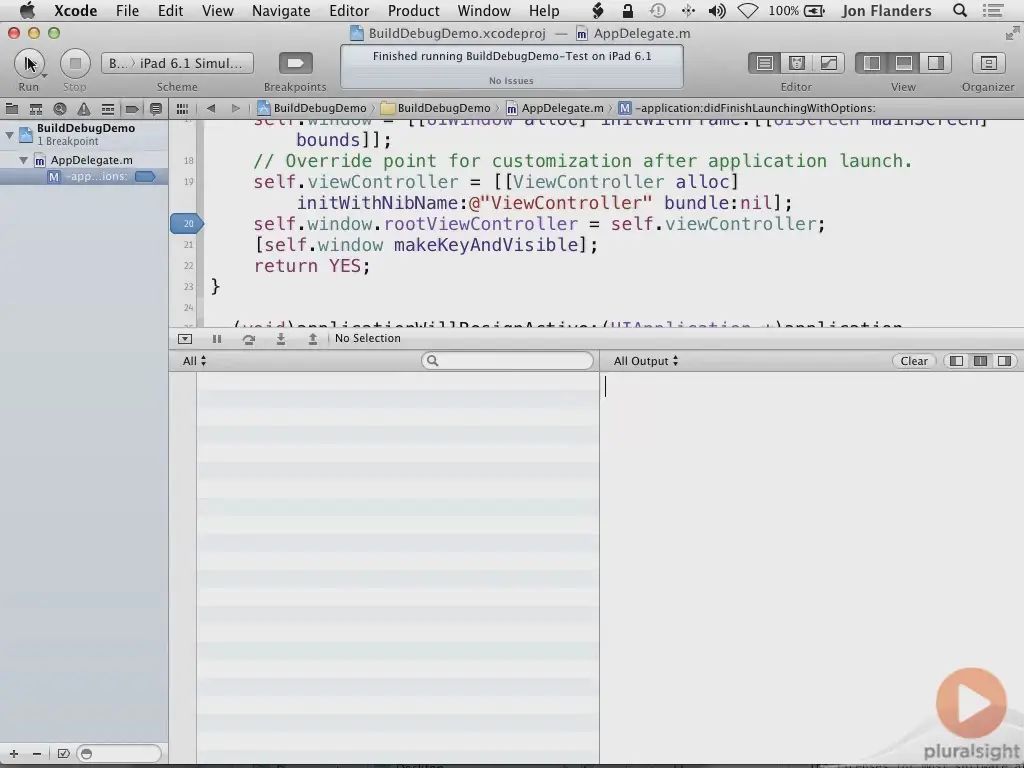Open the All output filter dropdown
1024x768 pixels.
192,361
